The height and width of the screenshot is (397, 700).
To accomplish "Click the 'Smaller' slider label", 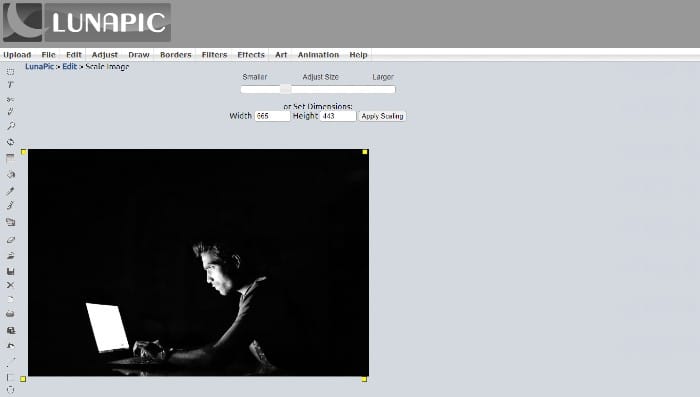I will [x=254, y=77].
